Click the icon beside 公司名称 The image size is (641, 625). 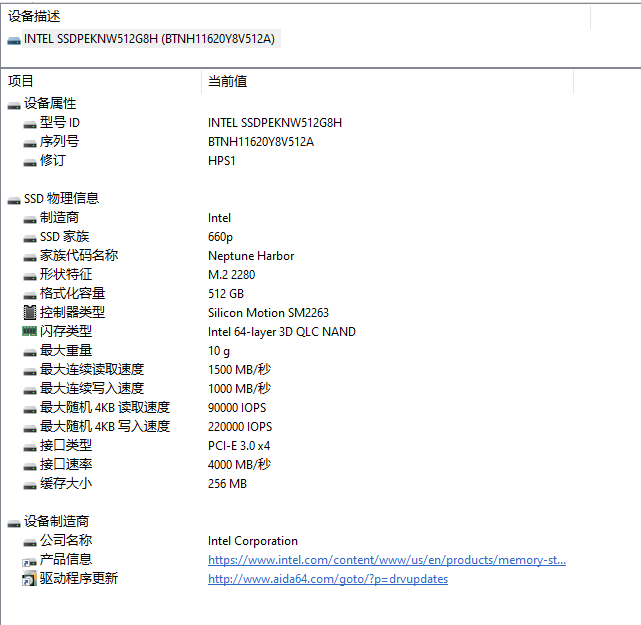30,542
